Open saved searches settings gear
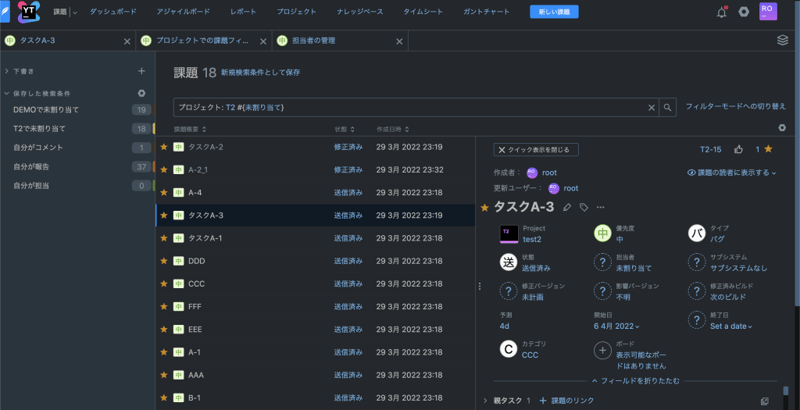800x410 pixels. click(141, 93)
